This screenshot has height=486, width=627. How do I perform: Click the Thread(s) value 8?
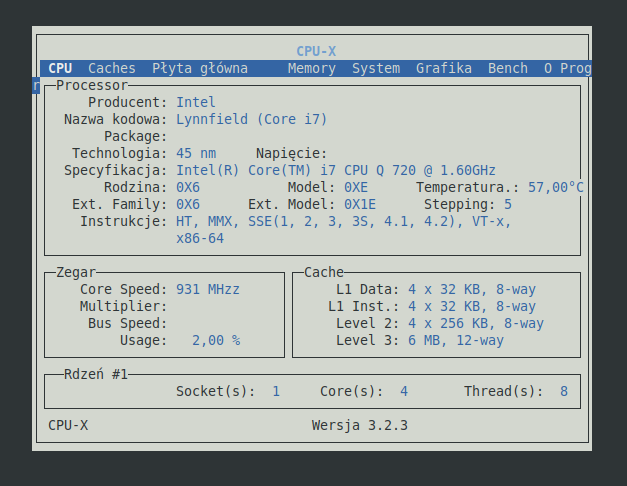pyautogui.click(x=564, y=391)
